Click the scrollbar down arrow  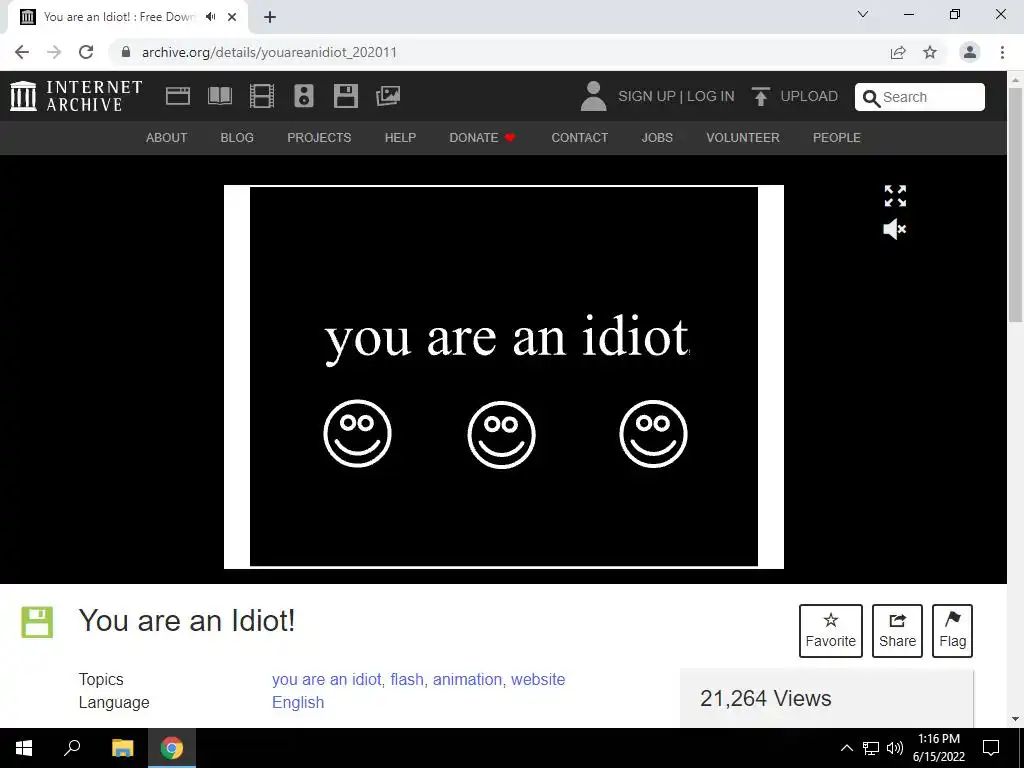pos(1016,719)
